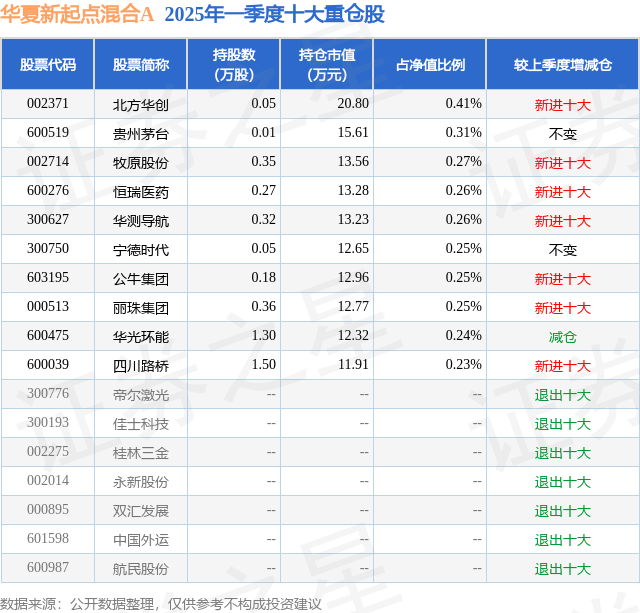640x613 pixels.
Task: Click stock code 600987
Action: (48, 567)
